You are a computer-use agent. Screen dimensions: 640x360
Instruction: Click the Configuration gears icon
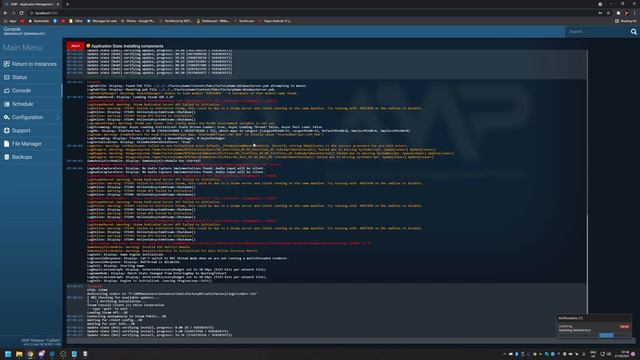point(7,117)
